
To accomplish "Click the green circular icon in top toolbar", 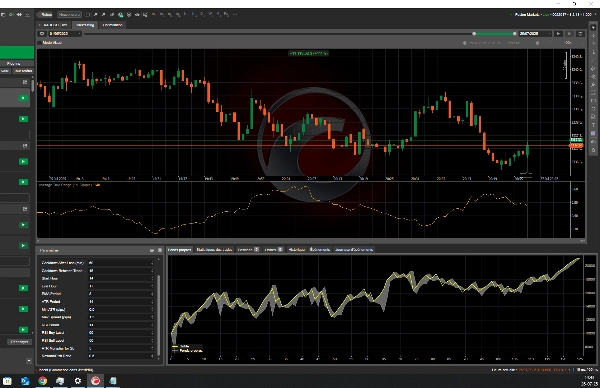I will pyautogui.click(x=121, y=15).
